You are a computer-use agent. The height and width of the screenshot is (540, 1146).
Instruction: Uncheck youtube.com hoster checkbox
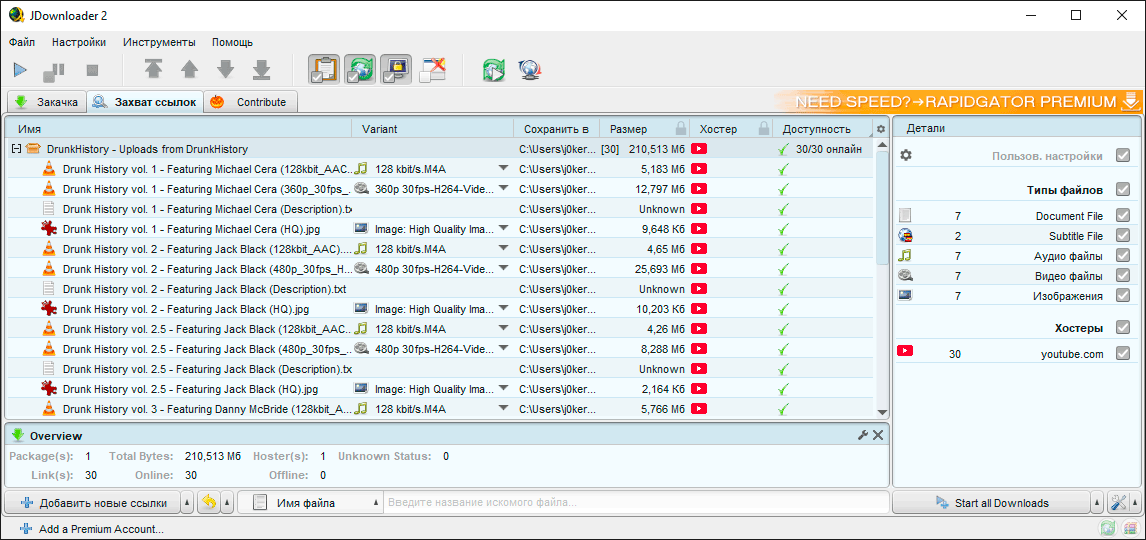(x=1123, y=354)
